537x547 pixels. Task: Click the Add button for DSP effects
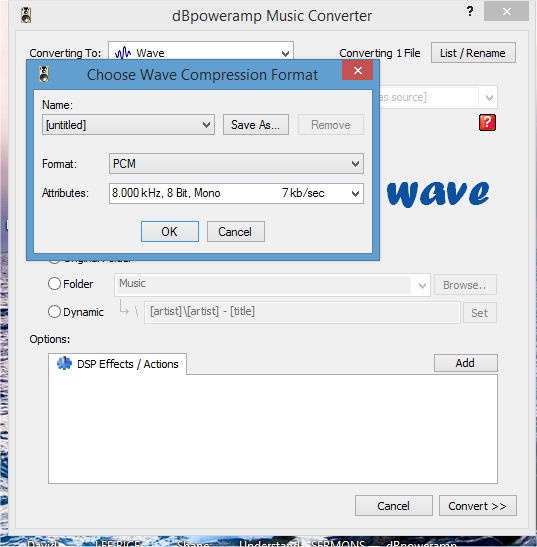465,363
